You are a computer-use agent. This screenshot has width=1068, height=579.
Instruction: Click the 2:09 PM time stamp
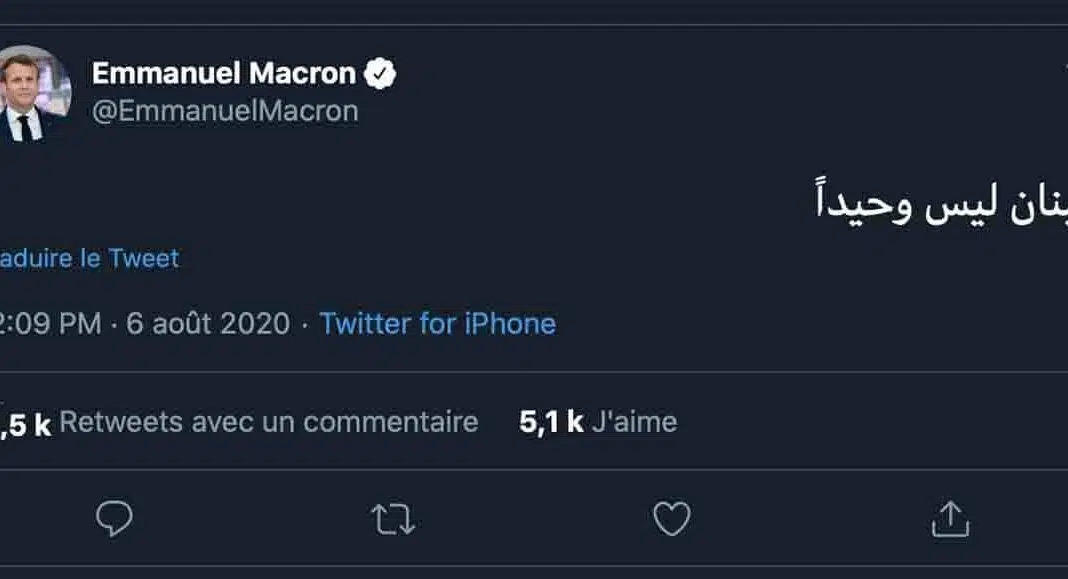50,324
